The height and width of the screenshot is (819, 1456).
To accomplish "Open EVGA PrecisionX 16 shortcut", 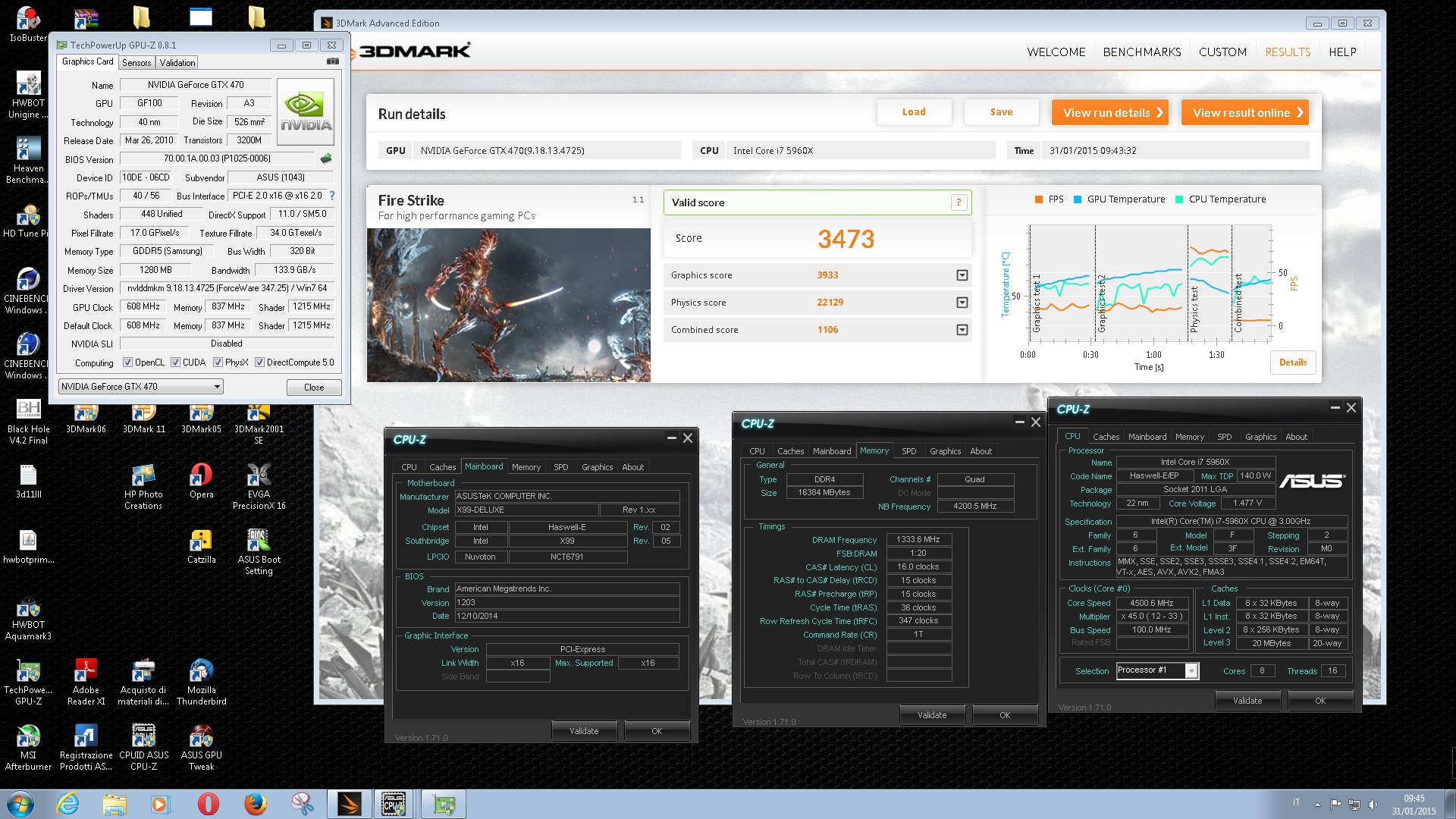I will 259,486.
